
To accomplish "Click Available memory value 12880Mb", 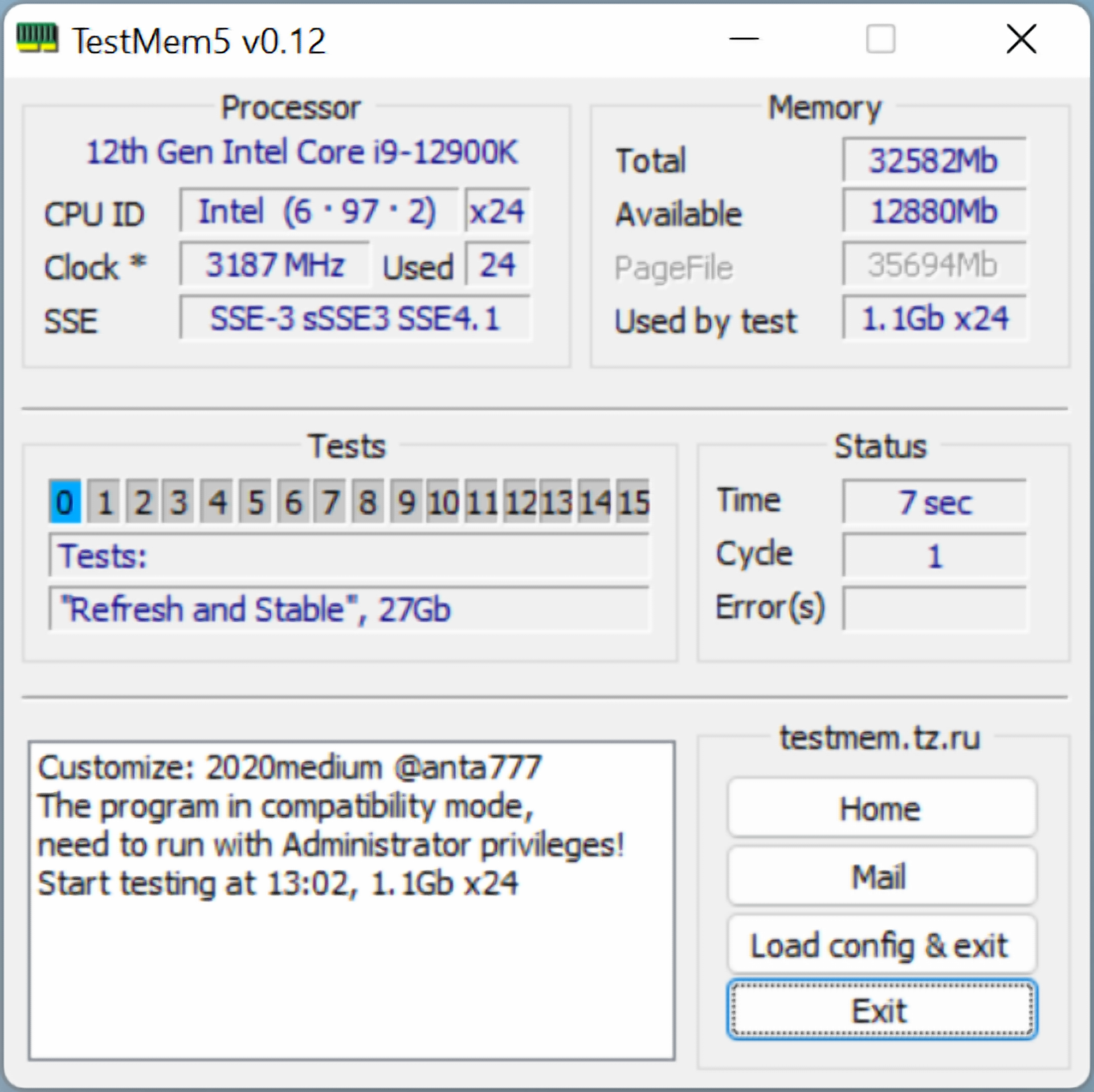I will point(934,211).
